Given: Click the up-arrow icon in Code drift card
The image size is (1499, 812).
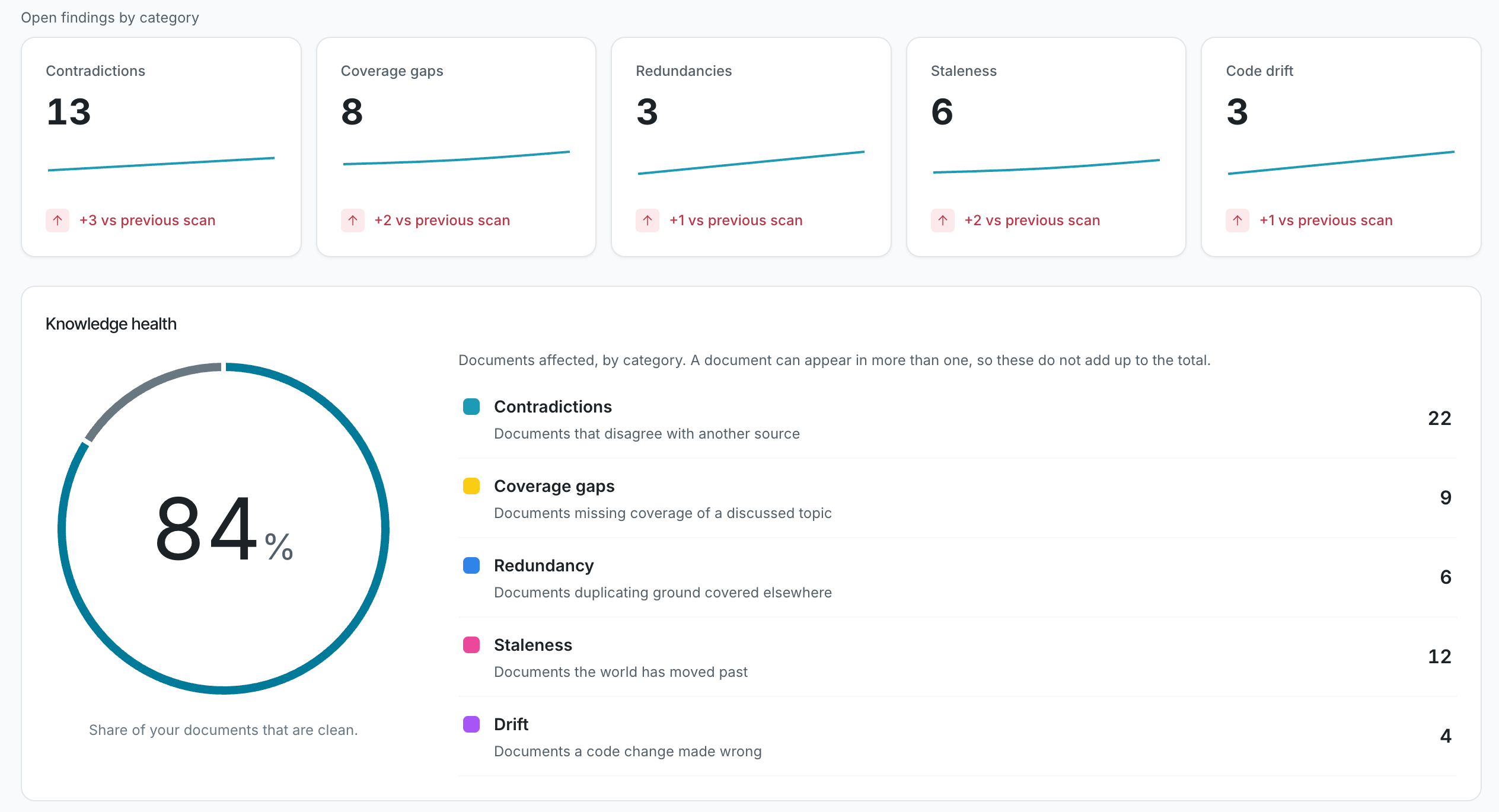Looking at the screenshot, I should 1238,220.
